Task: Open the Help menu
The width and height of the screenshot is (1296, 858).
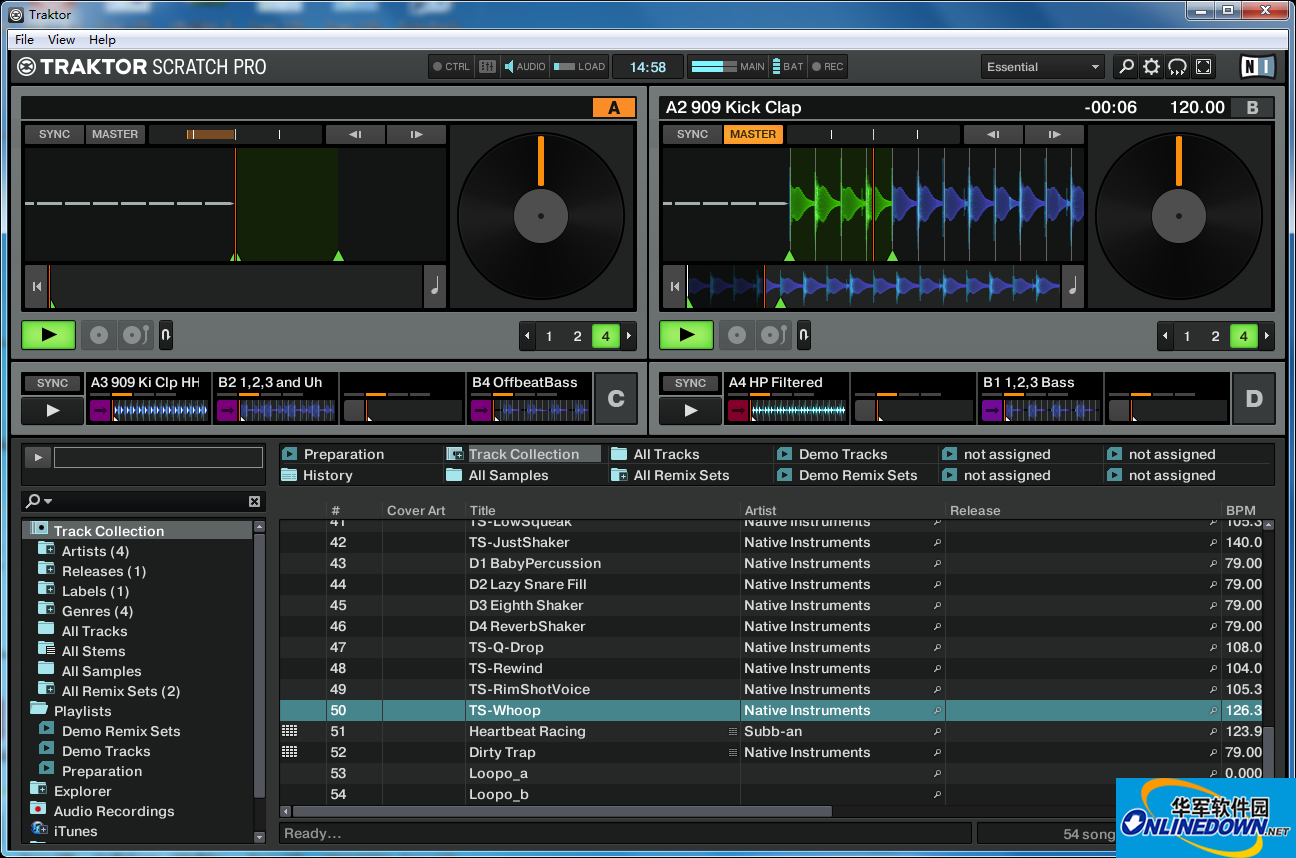Action: 102,40
